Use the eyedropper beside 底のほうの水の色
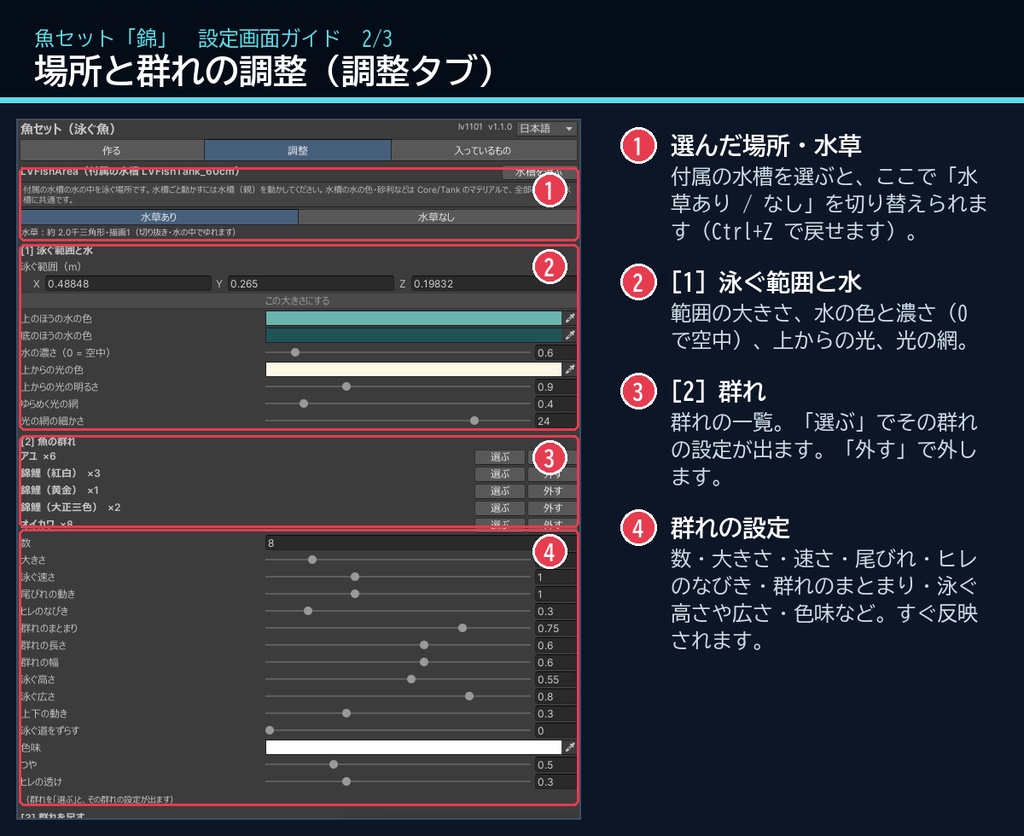 [570, 335]
